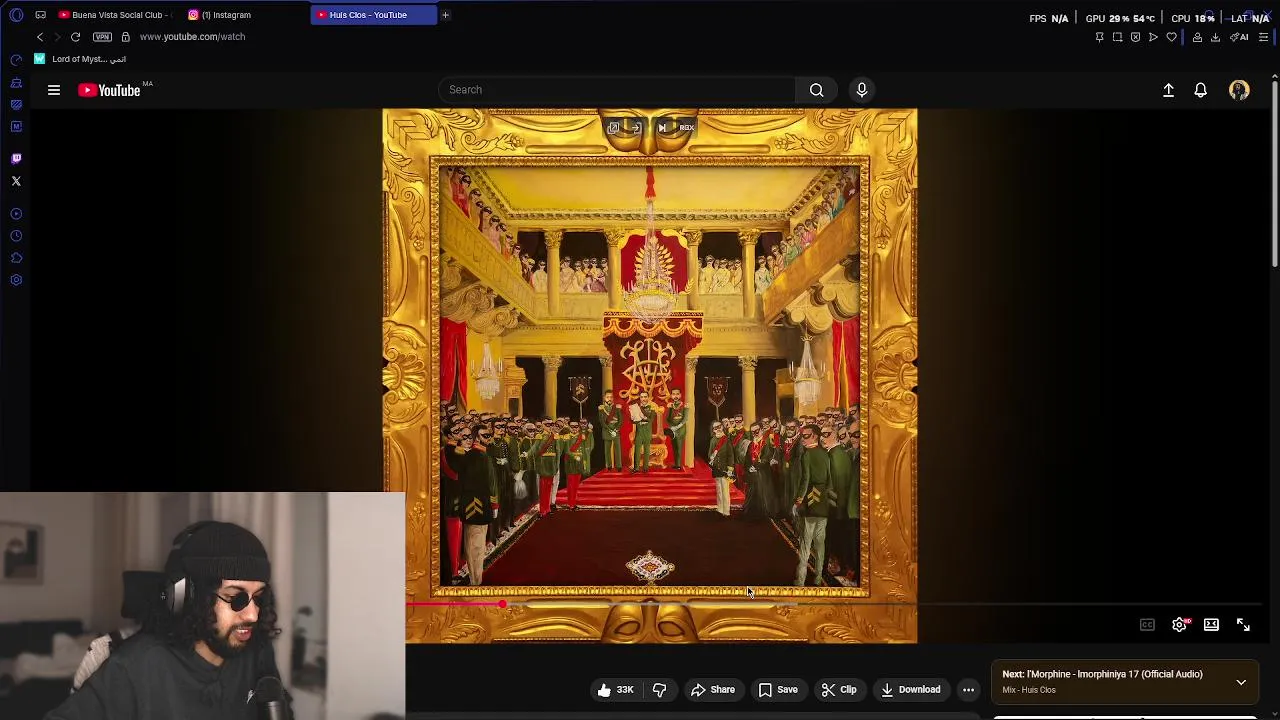The height and width of the screenshot is (720, 1280).
Task: Open a new browser tab
Action: tap(445, 15)
